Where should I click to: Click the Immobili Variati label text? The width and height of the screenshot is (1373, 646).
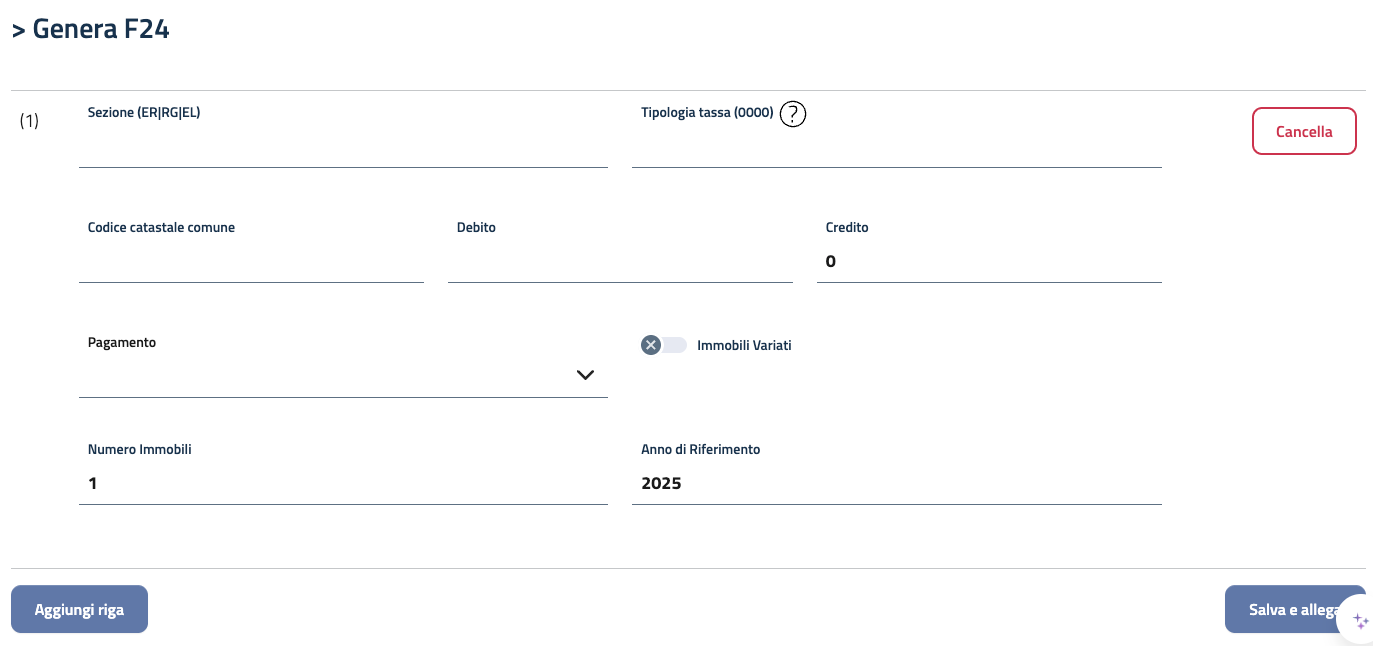click(x=744, y=345)
